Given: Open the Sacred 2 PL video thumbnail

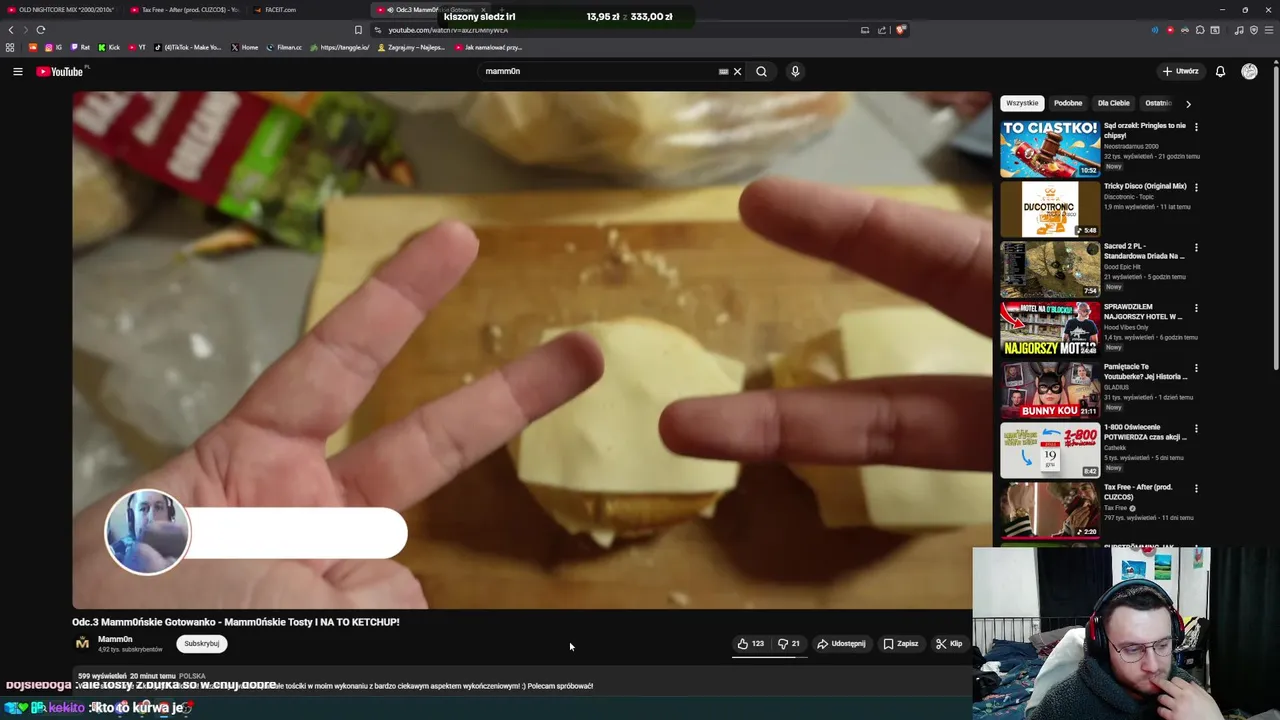Looking at the screenshot, I should tap(1049, 269).
